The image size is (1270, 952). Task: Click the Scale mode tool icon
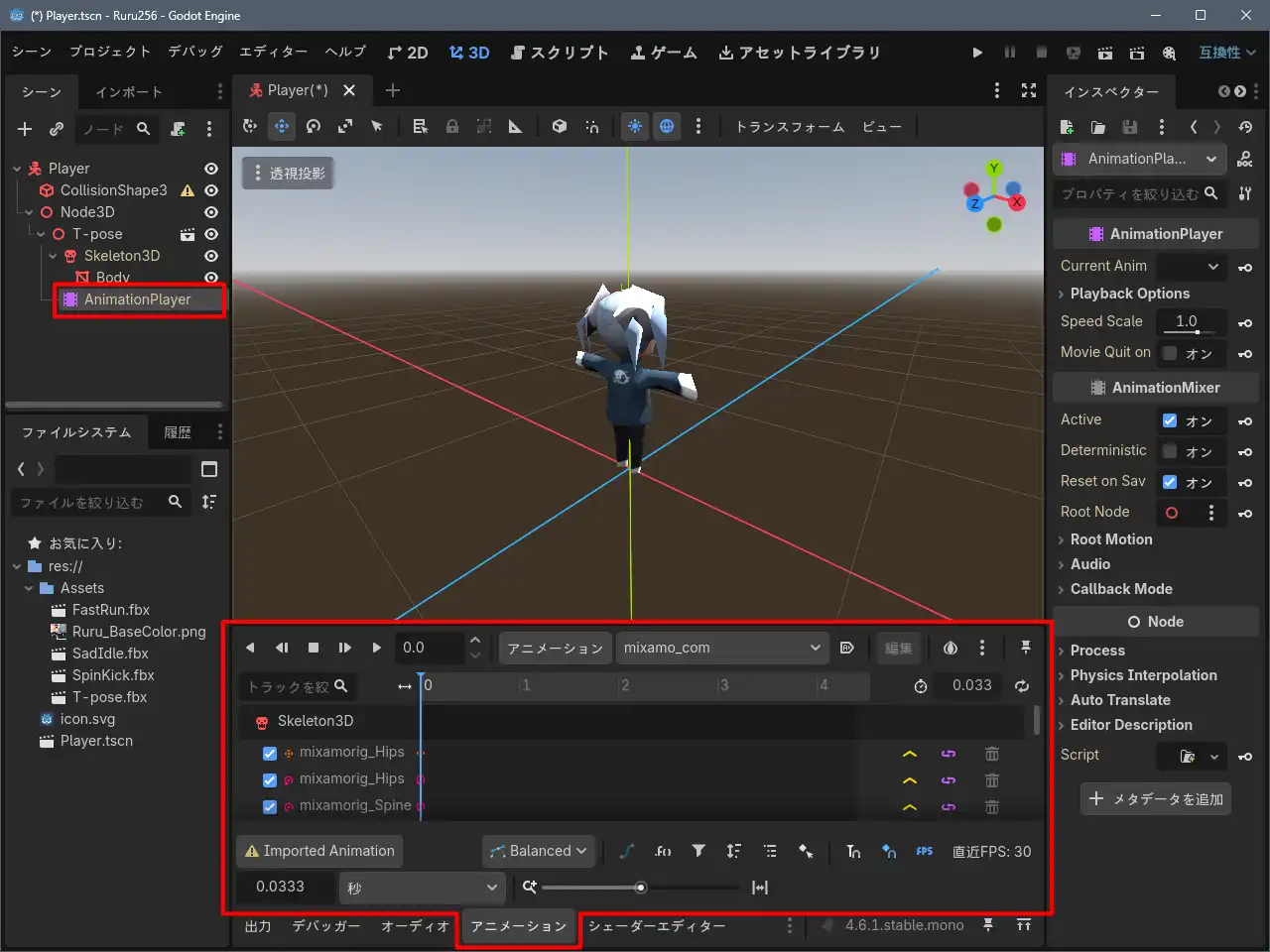(345, 126)
